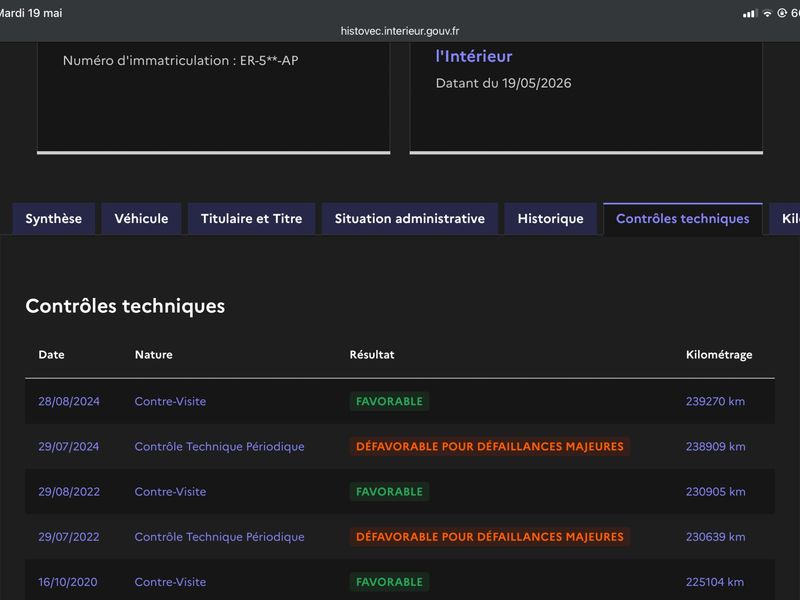Viewport: 800px width, 600px height.
Task: Click the 16/10/2020 date entry
Action: (68, 582)
